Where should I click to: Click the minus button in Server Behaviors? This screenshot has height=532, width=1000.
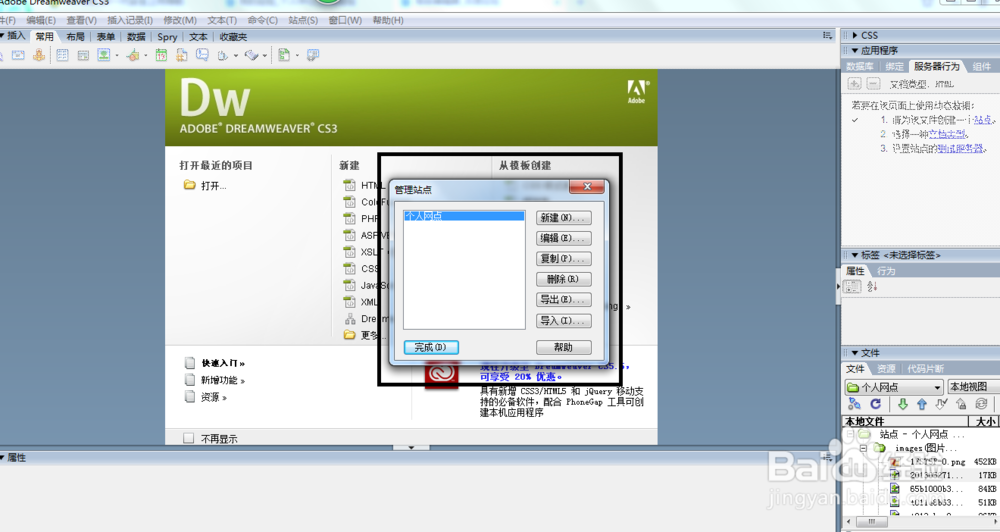coord(874,84)
